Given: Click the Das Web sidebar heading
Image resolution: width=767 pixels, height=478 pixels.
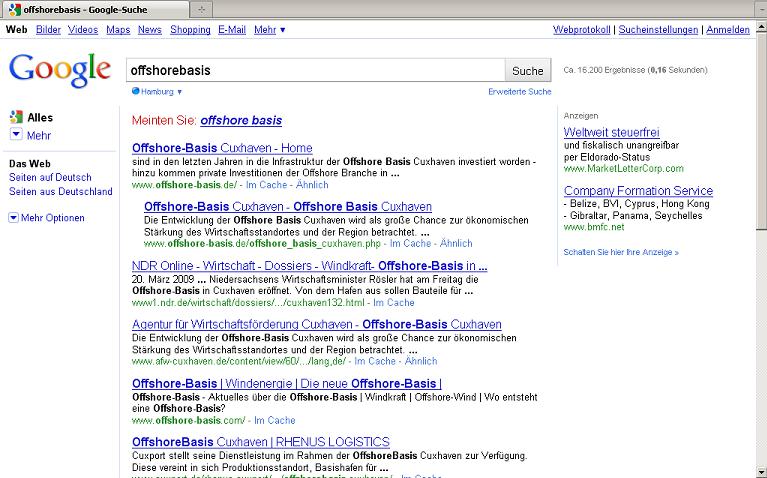Looking at the screenshot, I should tap(30, 164).
